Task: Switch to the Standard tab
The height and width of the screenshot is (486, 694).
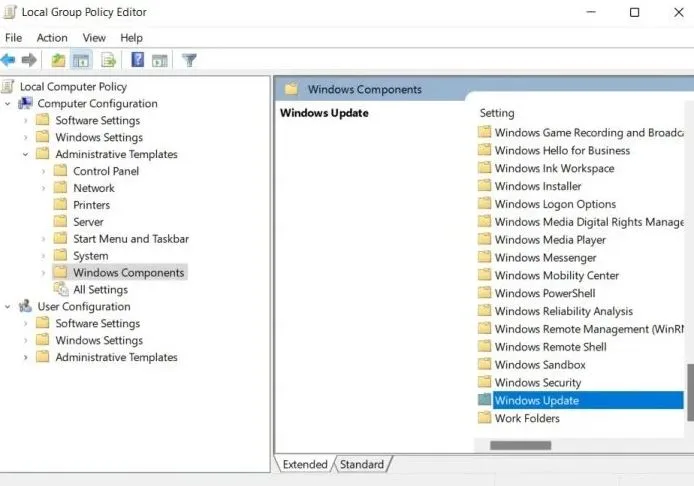Action: point(362,464)
